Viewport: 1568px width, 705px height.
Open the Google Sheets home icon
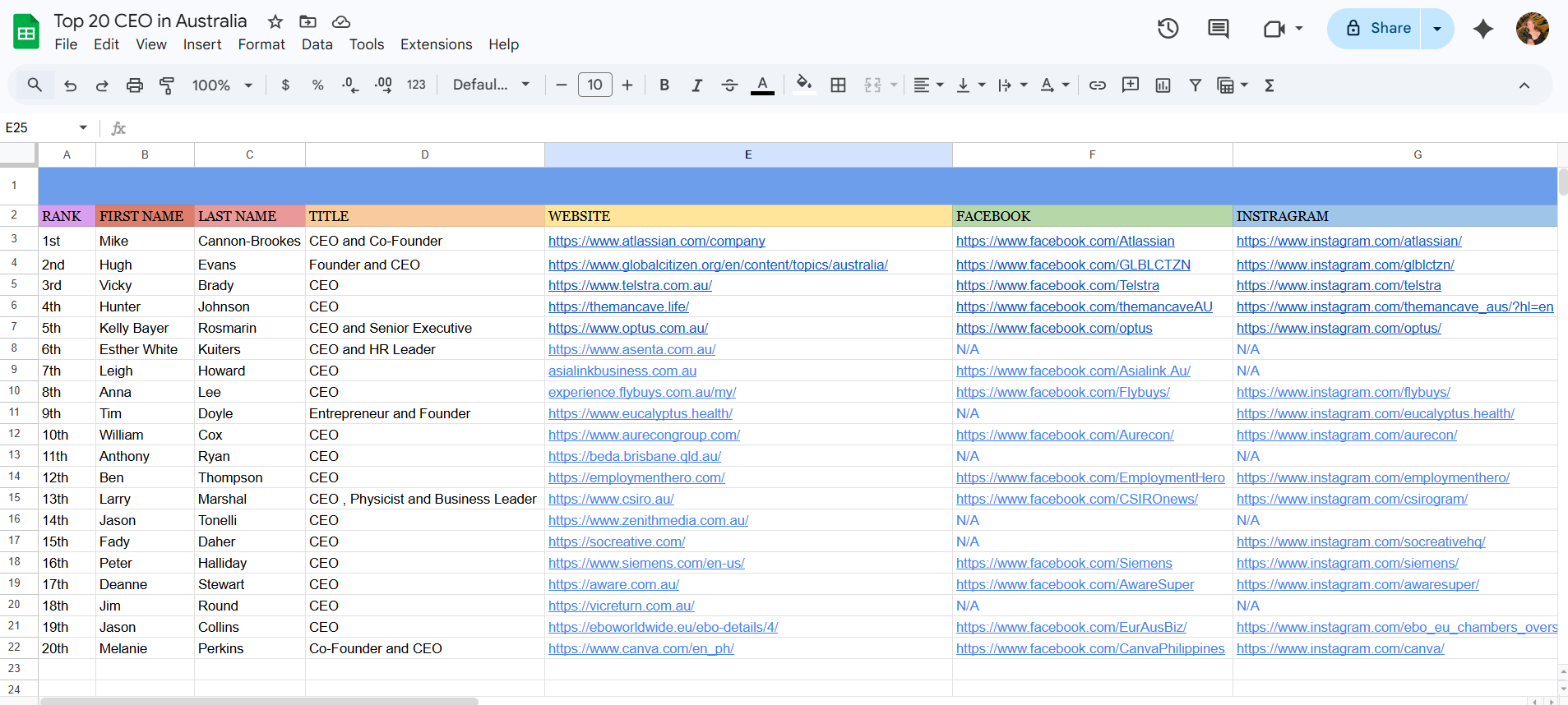pos(26,32)
